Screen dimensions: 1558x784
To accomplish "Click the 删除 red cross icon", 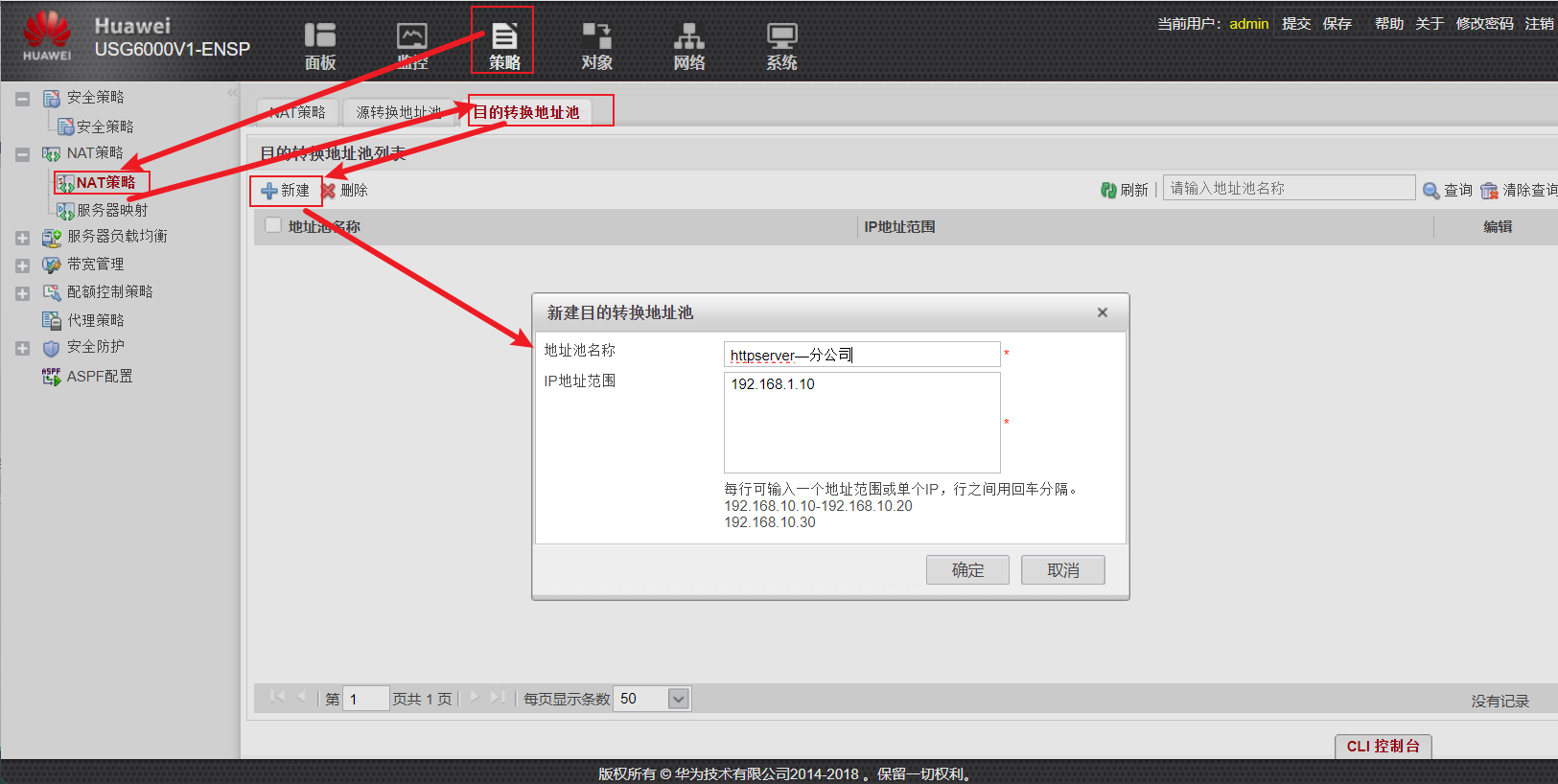I will coord(329,191).
